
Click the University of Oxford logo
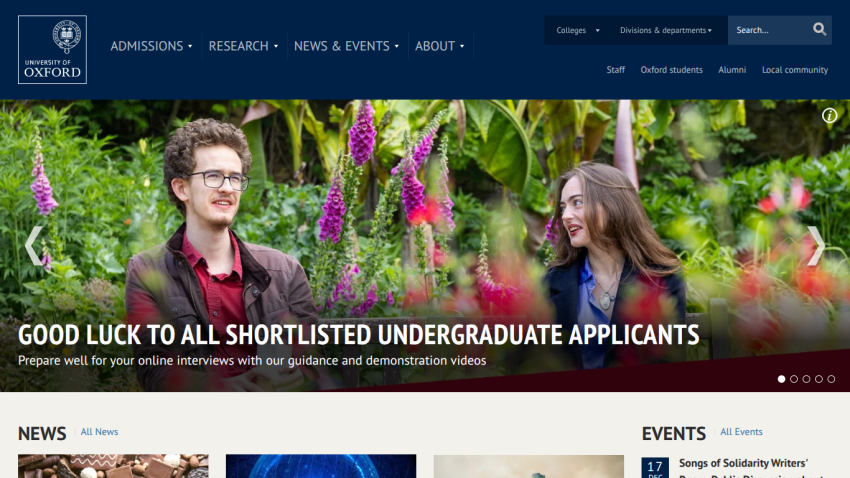point(52,49)
